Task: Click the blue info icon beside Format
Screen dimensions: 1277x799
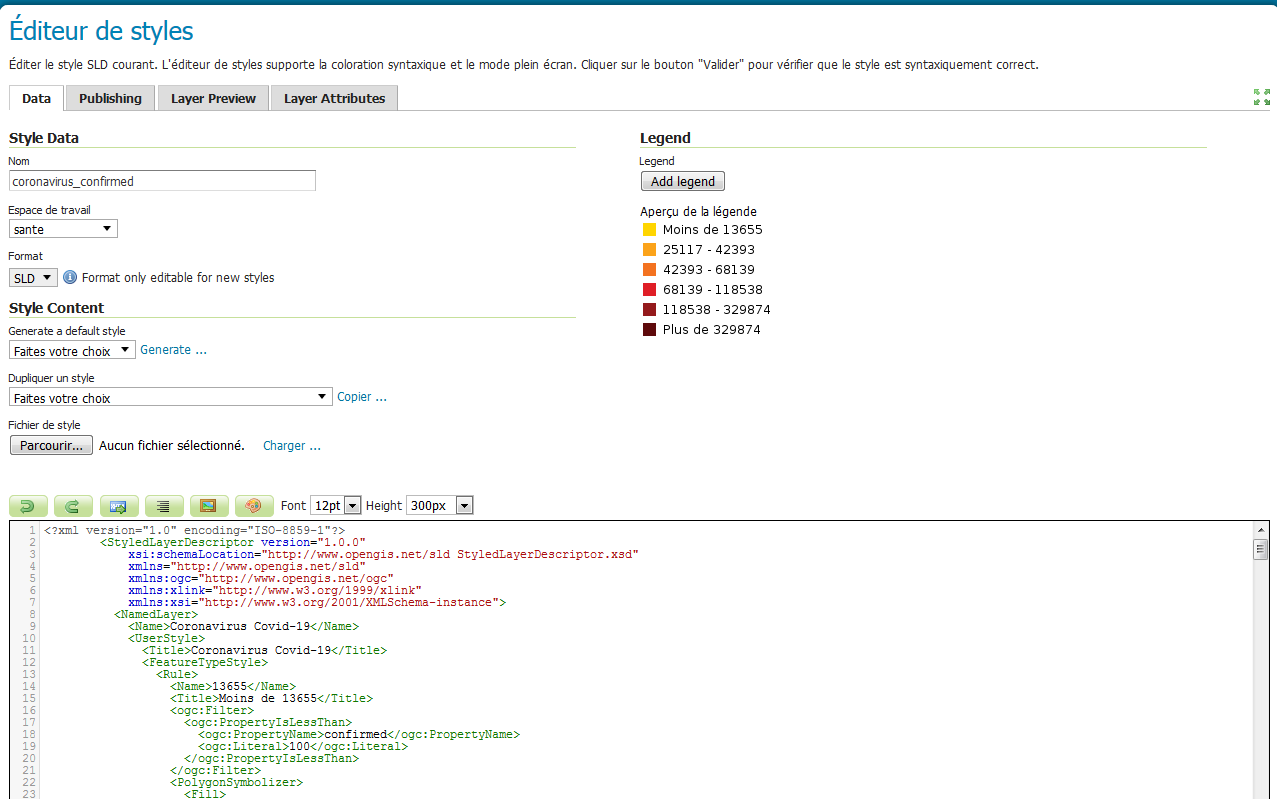Action: (x=70, y=277)
